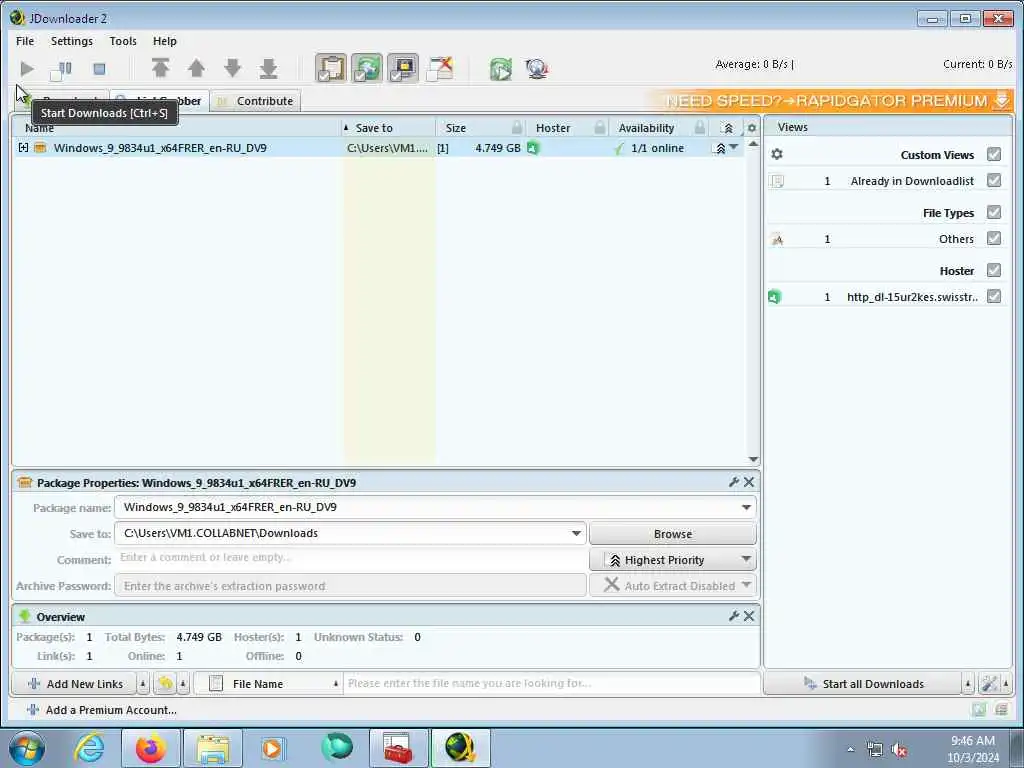Expand the Windows_9_9834u1 package row
1024x768 pixels.
click(24, 148)
